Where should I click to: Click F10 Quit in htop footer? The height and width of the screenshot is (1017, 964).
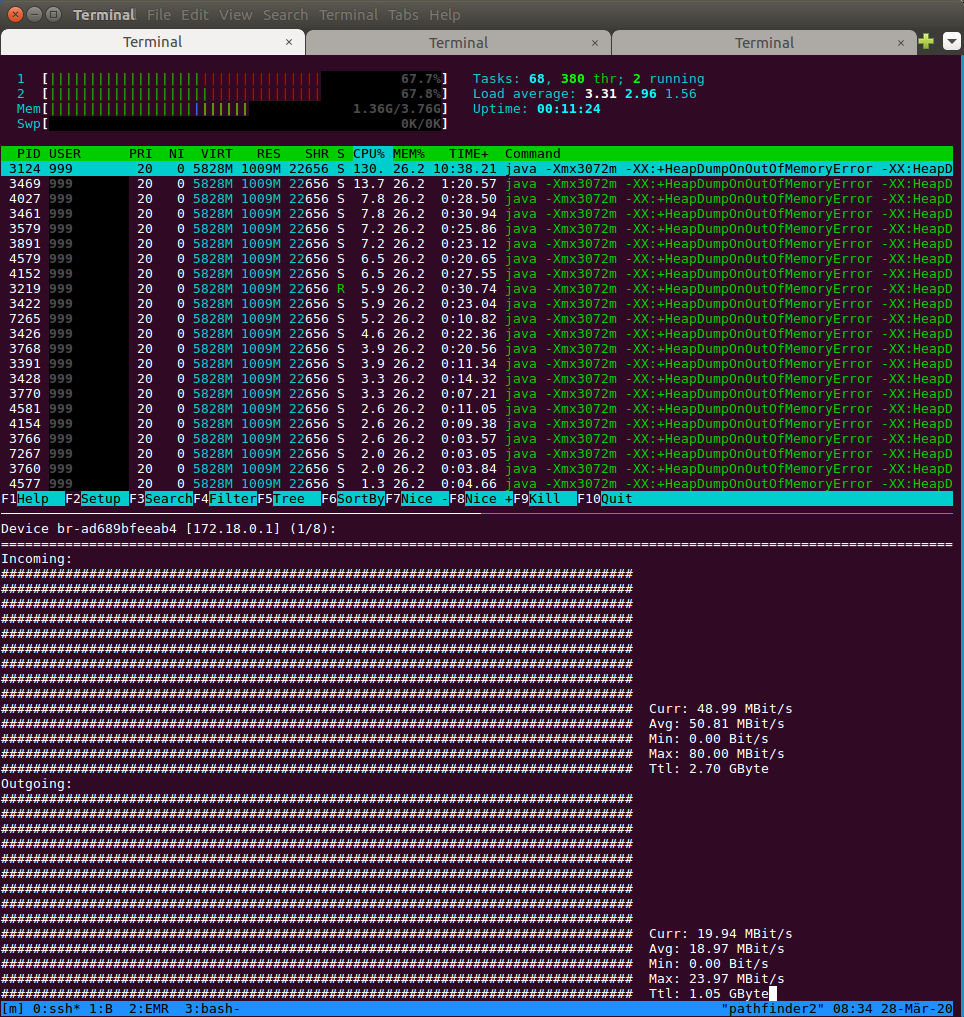(605, 499)
